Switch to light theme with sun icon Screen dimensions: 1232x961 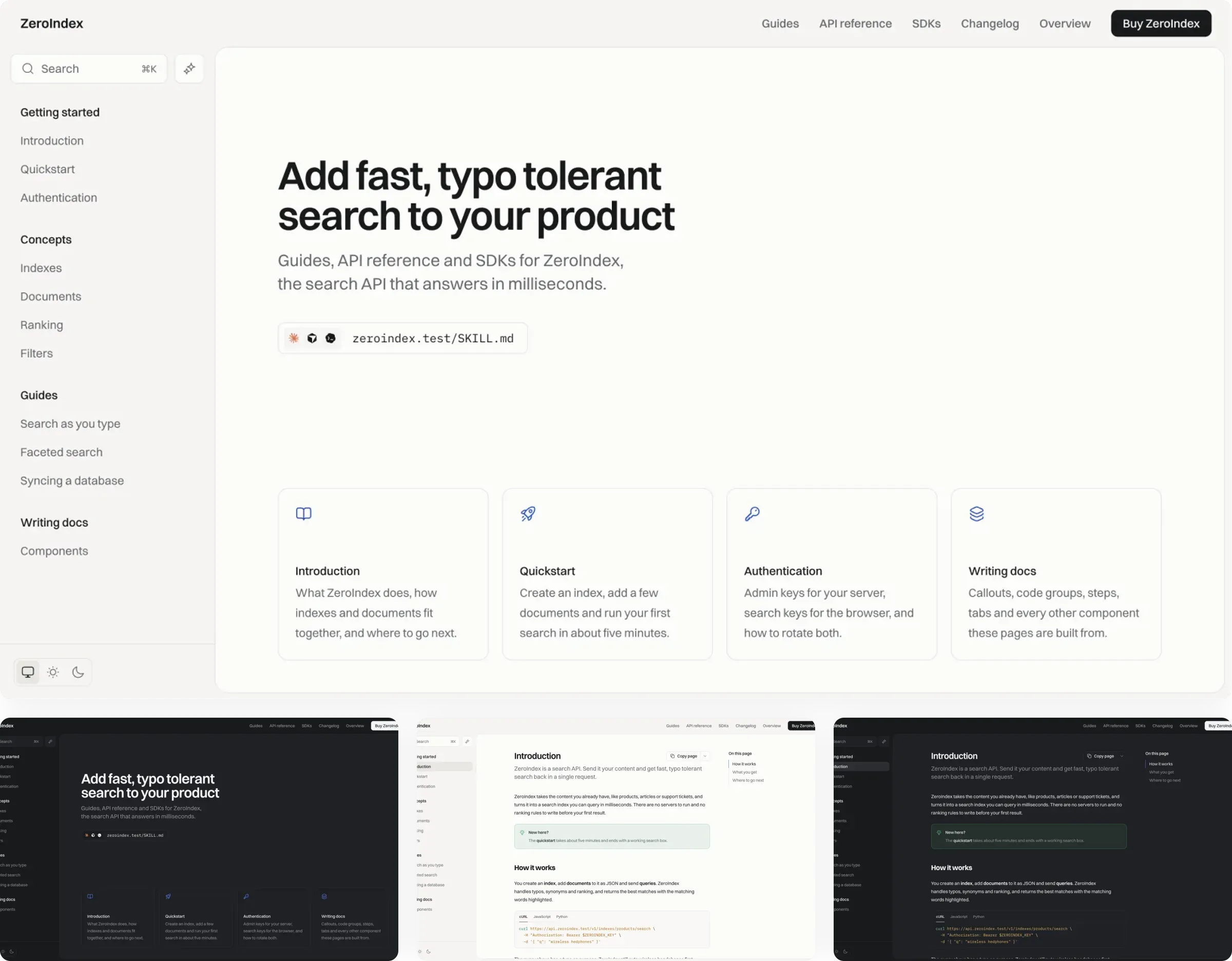(53, 671)
